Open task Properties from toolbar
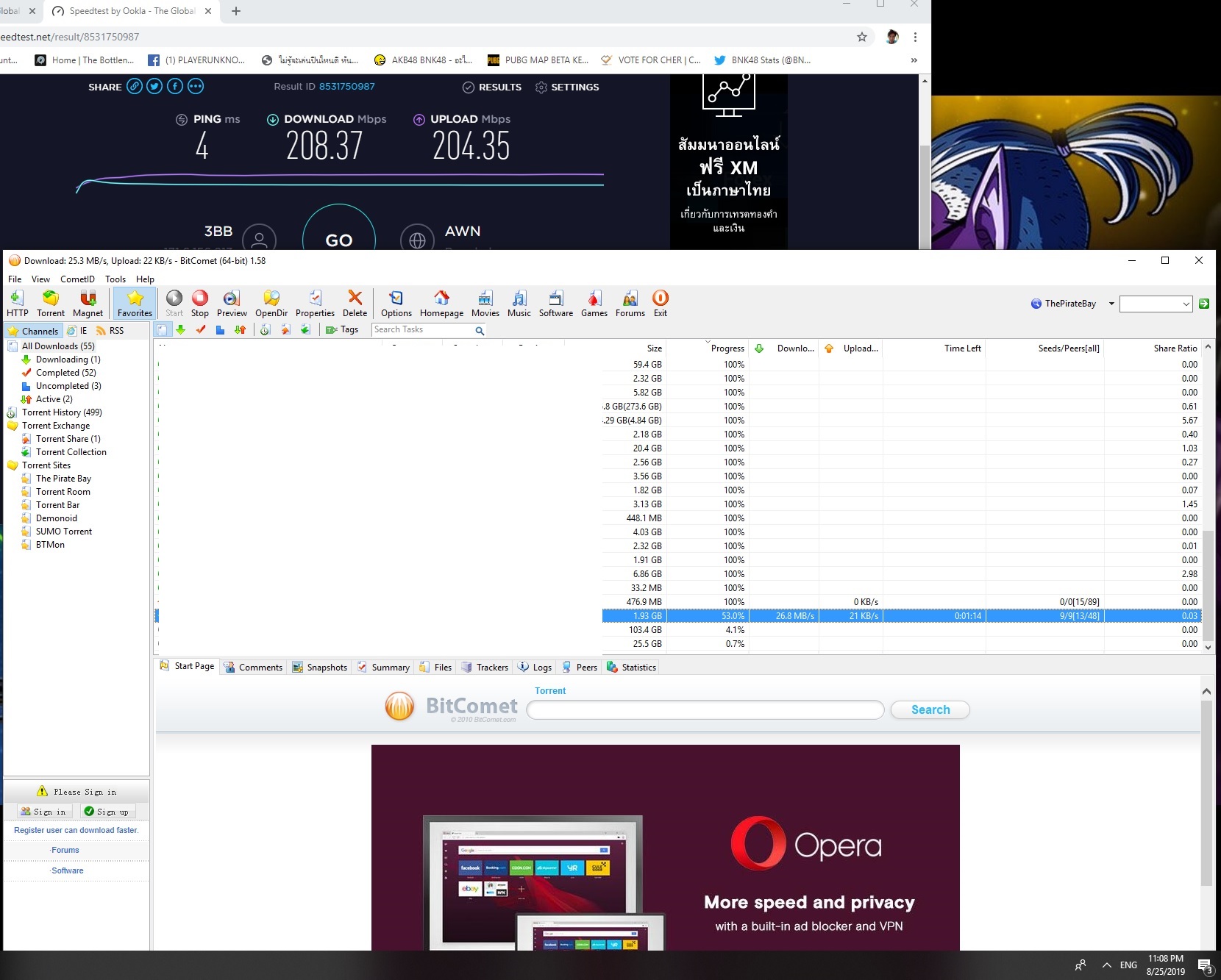 coord(315,303)
